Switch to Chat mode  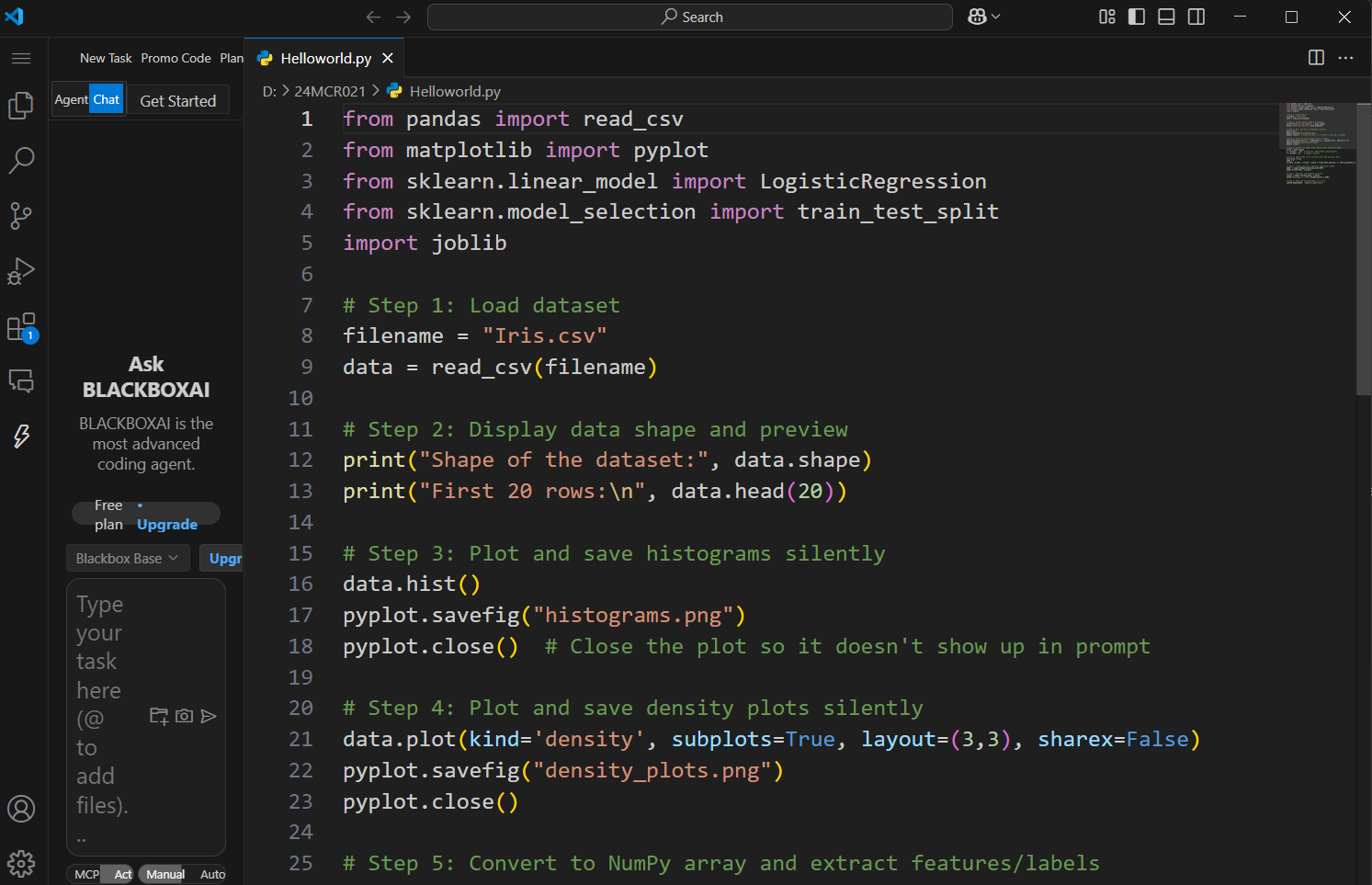click(107, 99)
